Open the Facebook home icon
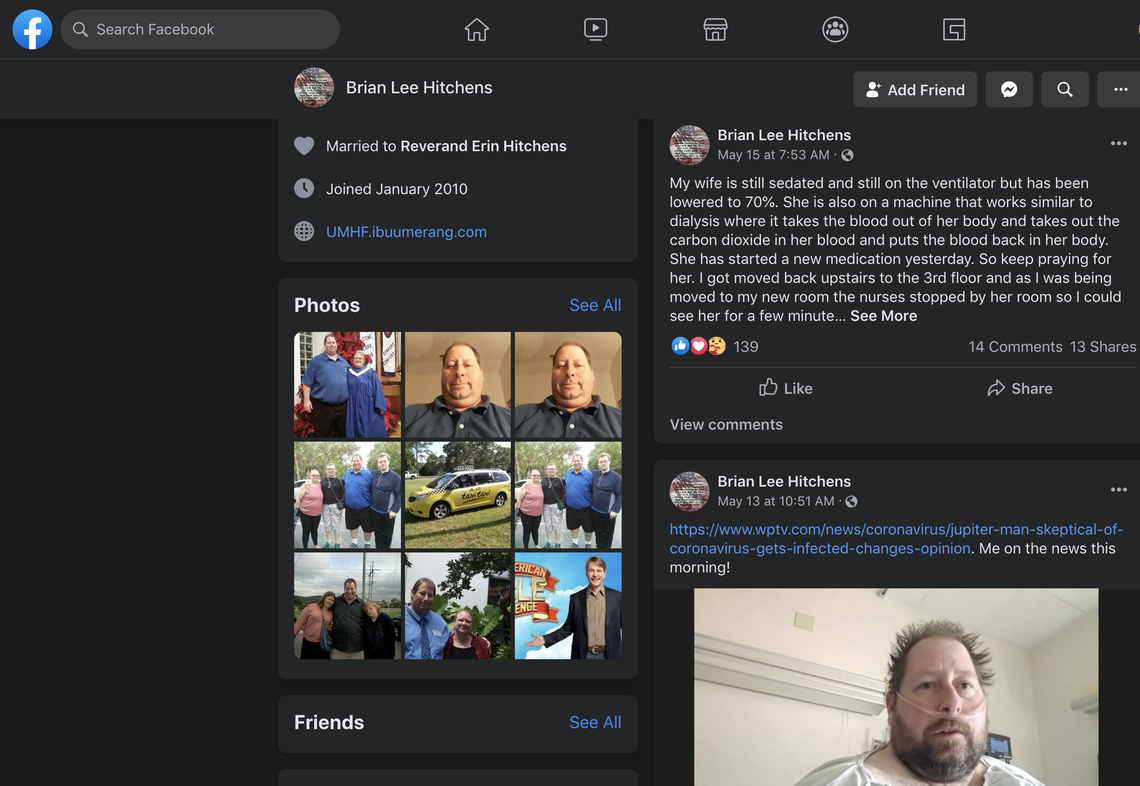The image size is (1140, 786). (476, 29)
